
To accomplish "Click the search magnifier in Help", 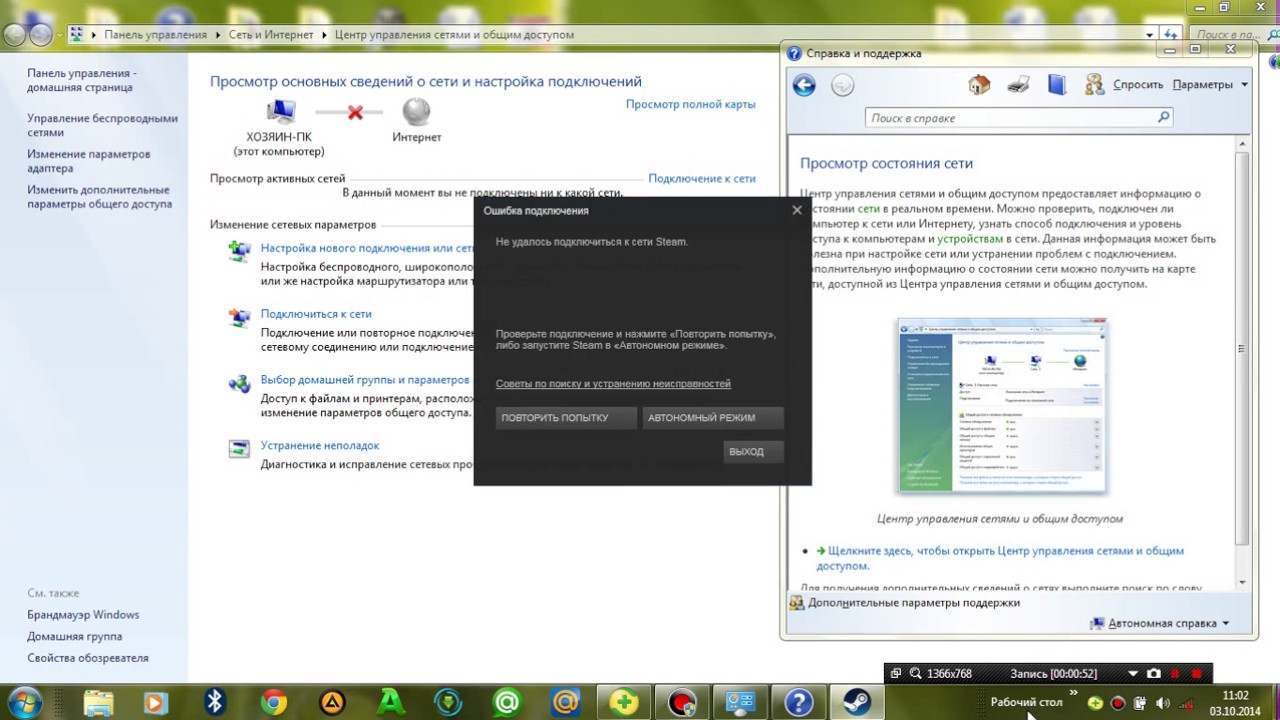I will 1163,118.
